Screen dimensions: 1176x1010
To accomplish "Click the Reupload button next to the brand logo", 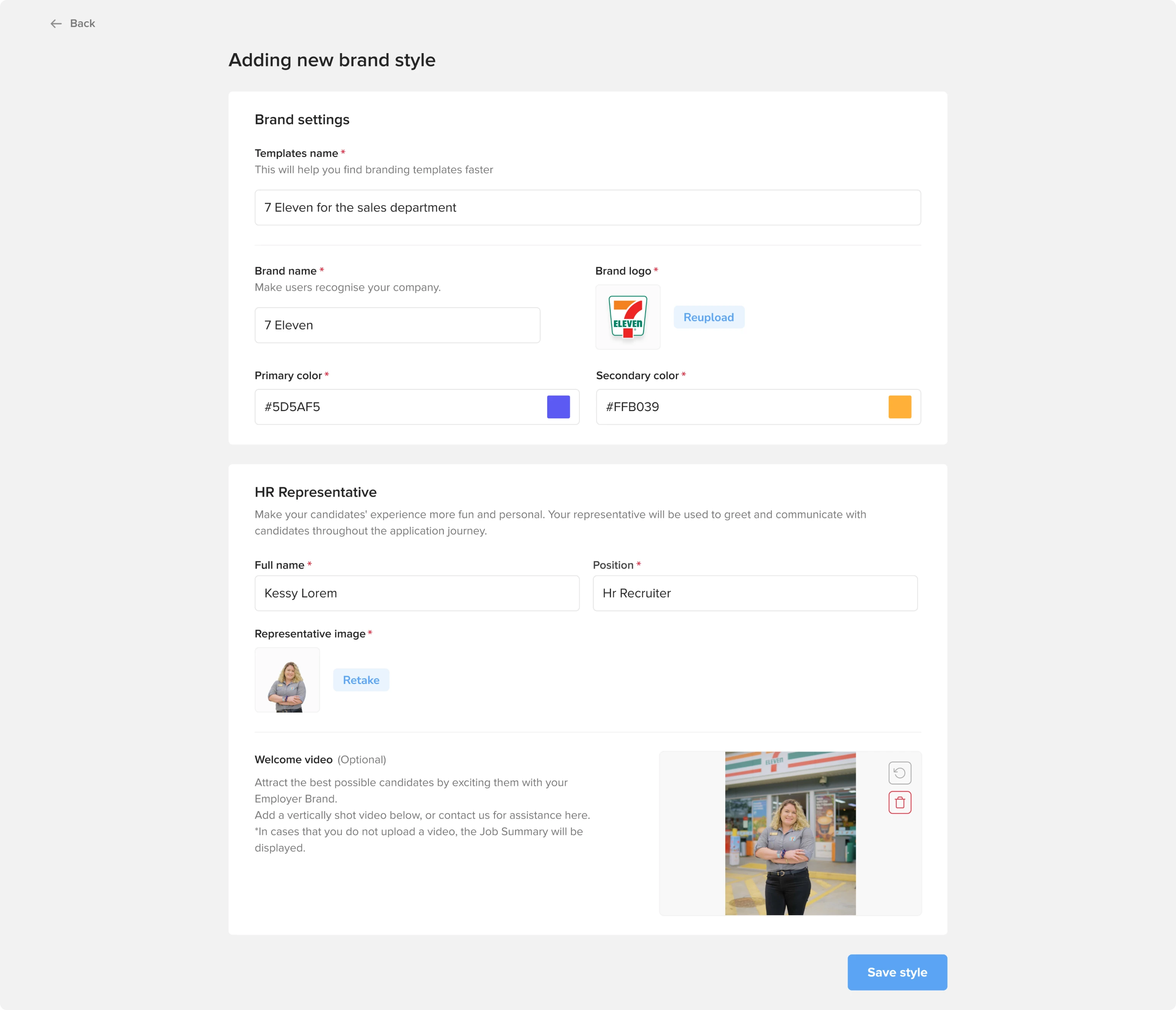I will pos(708,317).
